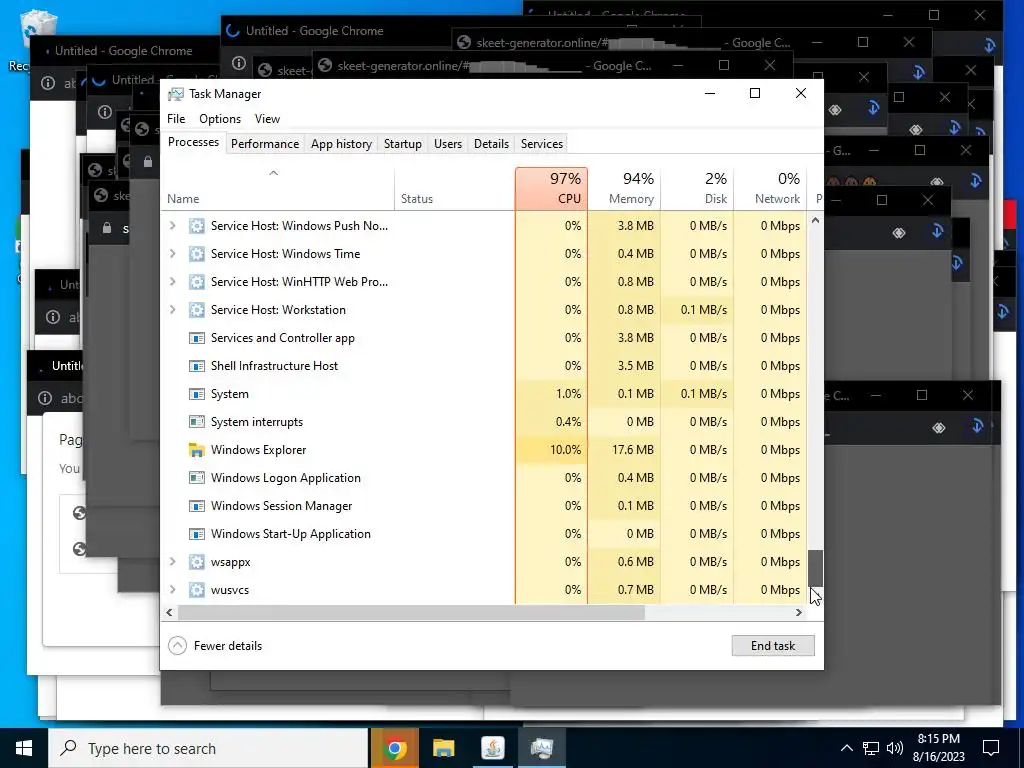Click the Task Manager title bar icon
Viewport: 1024px width, 768px height.
(x=176, y=94)
